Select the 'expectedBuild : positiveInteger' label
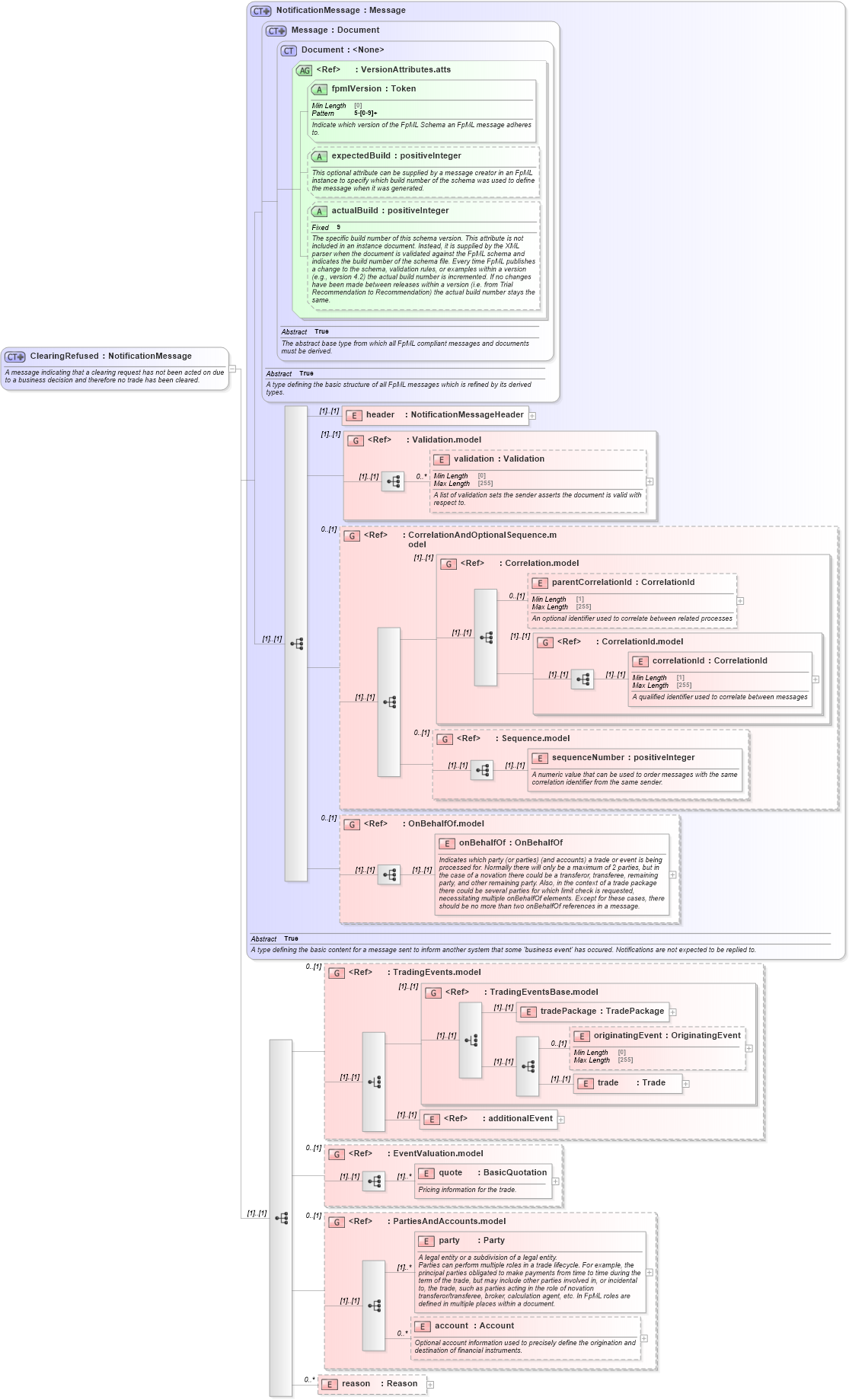 click(x=396, y=156)
